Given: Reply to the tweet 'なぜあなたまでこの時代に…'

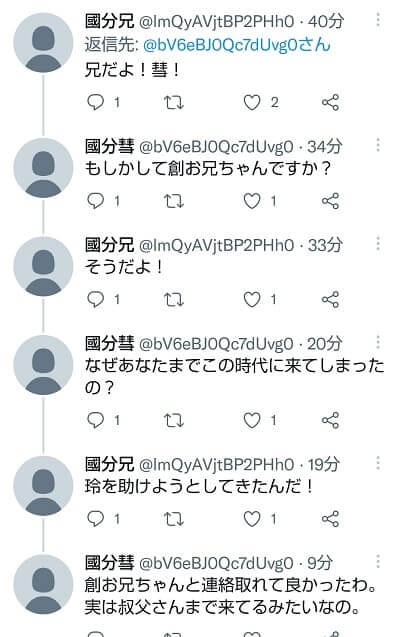Looking at the screenshot, I should (96, 420).
